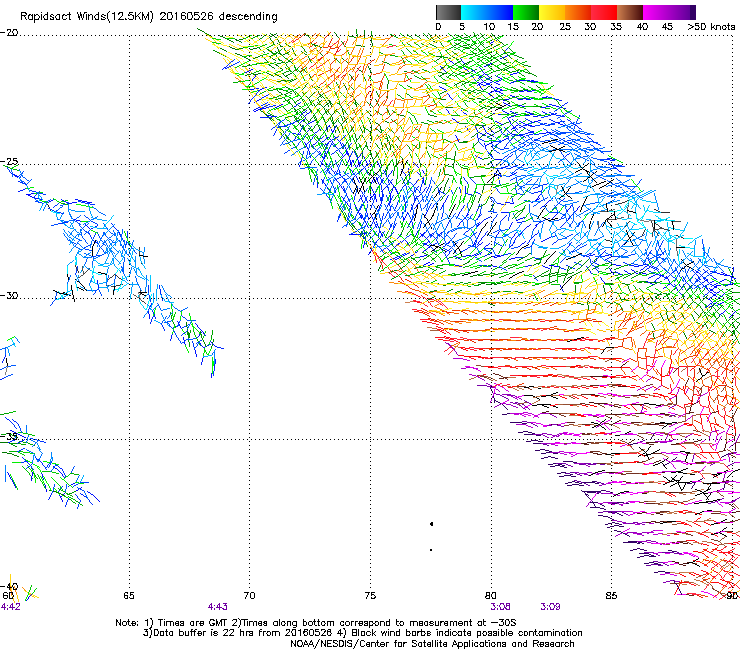Click the legend's "45" knots label
The image size is (740, 650).
667,27
